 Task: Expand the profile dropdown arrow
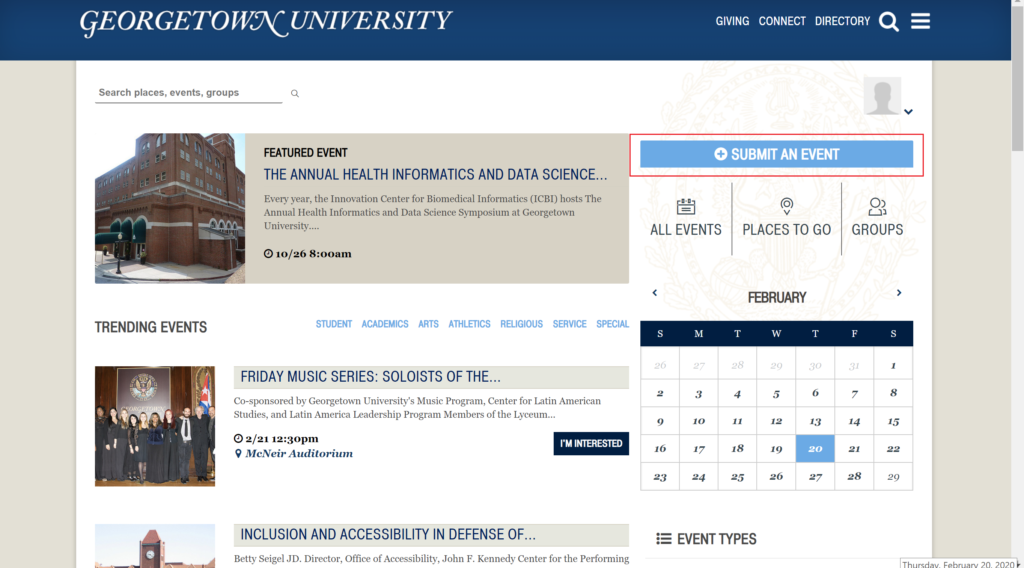(908, 112)
